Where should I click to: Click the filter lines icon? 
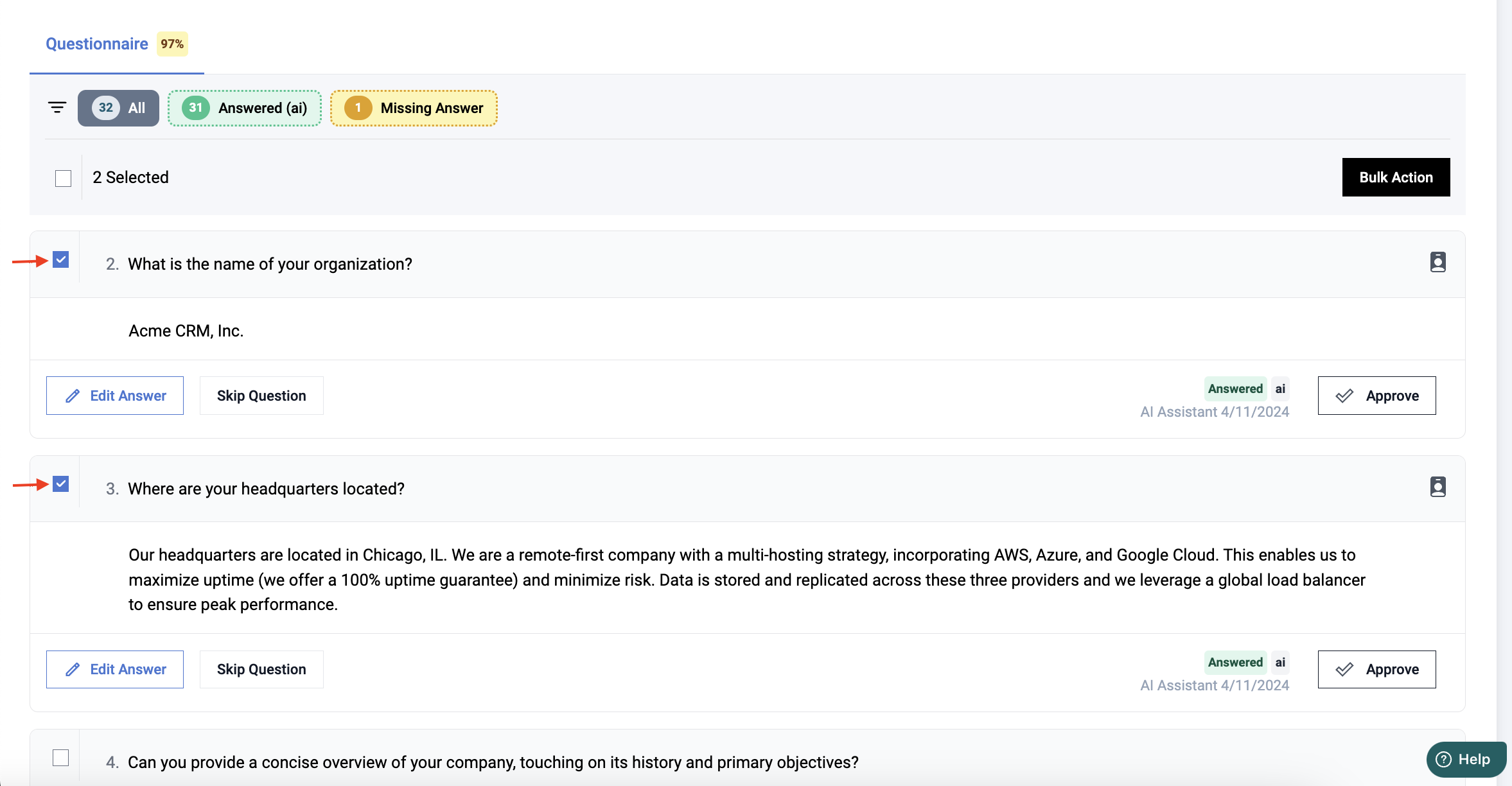click(x=57, y=107)
